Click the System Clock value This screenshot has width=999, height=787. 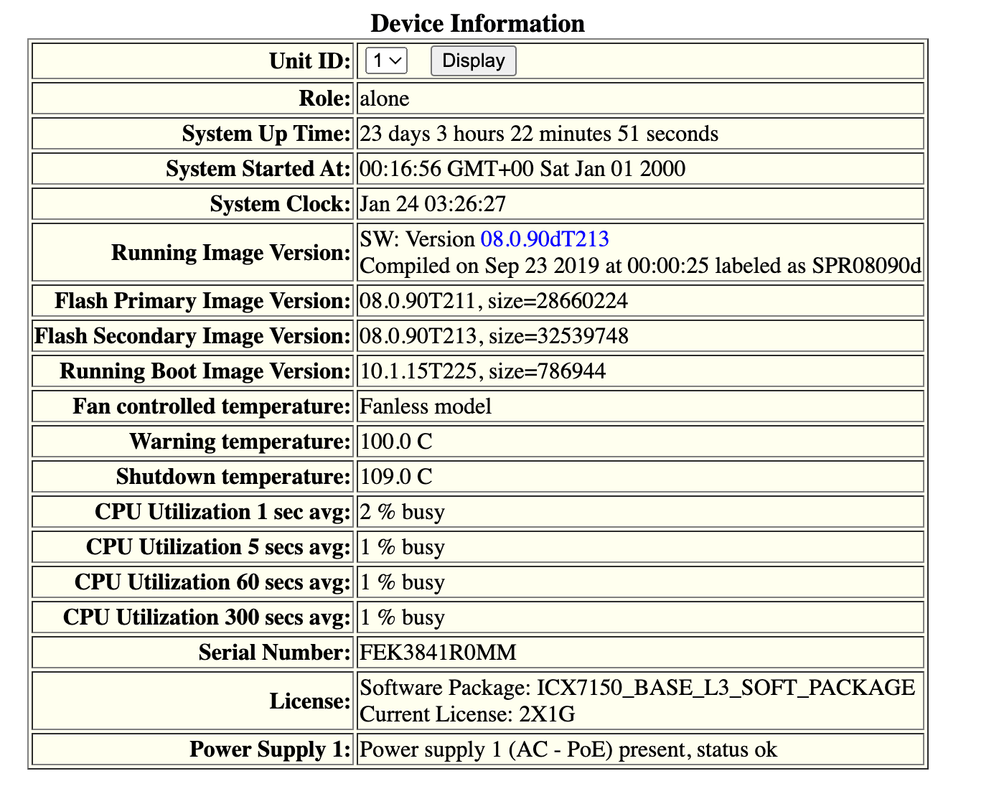[432, 204]
